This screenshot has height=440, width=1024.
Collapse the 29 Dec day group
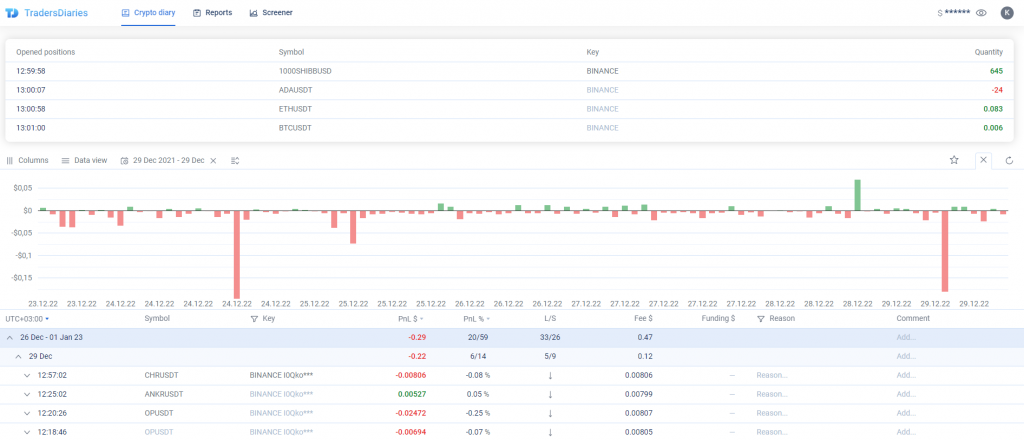[17, 356]
